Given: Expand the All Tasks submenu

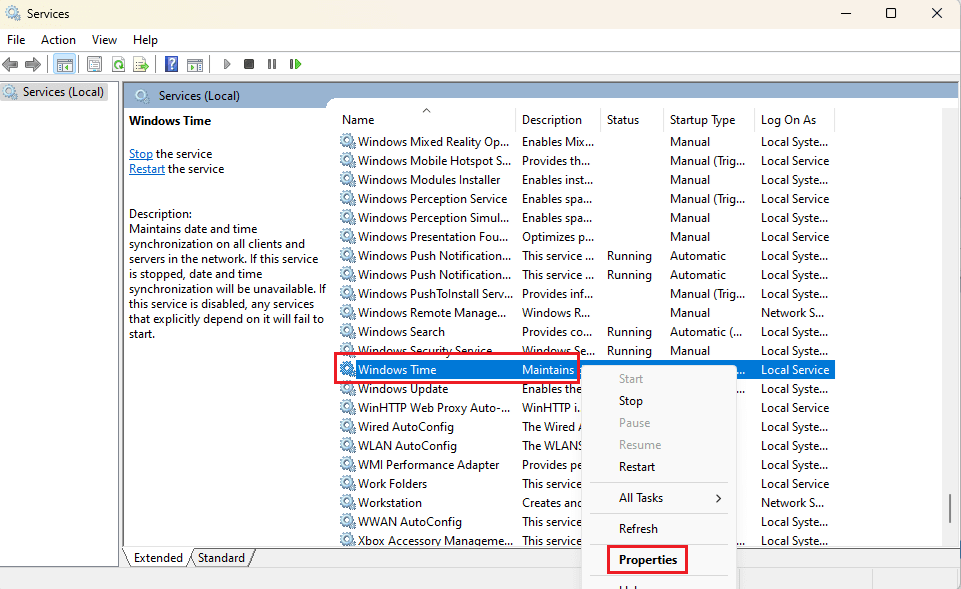Looking at the screenshot, I should coord(659,498).
